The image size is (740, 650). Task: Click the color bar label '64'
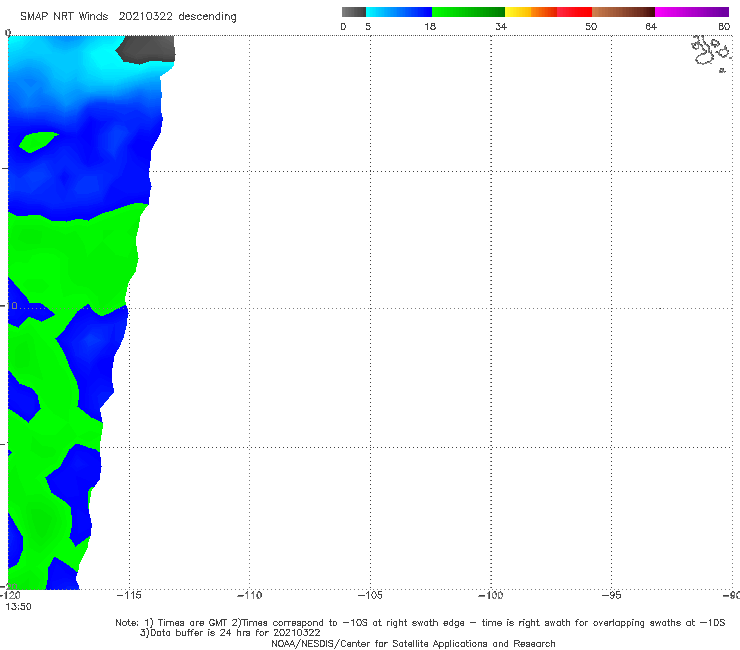click(651, 27)
